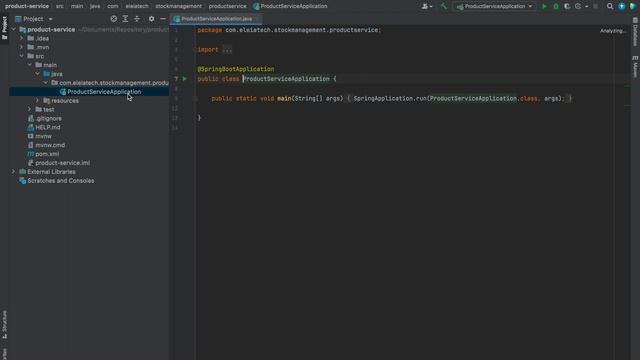Collapse the product-service root node

click(x=13, y=29)
